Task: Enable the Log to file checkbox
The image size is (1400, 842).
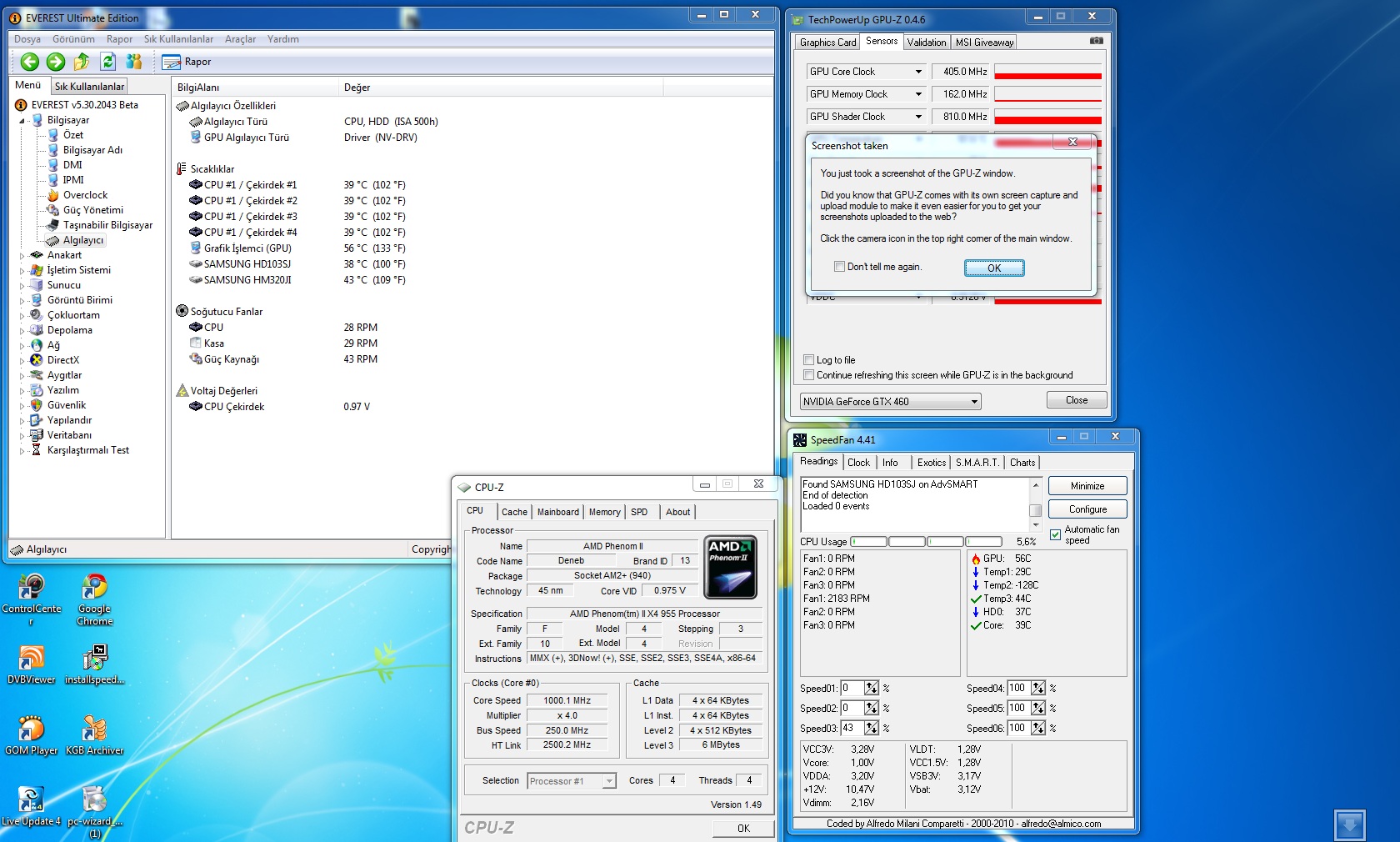Action: [808, 360]
